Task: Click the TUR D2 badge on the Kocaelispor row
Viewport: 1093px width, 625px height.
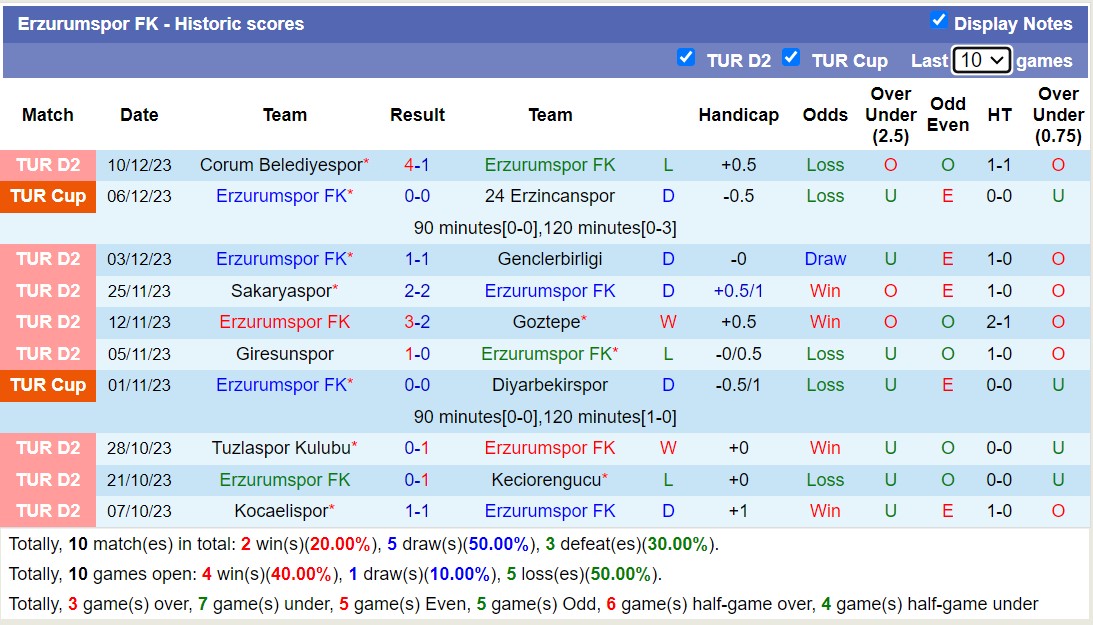Action: (x=48, y=511)
